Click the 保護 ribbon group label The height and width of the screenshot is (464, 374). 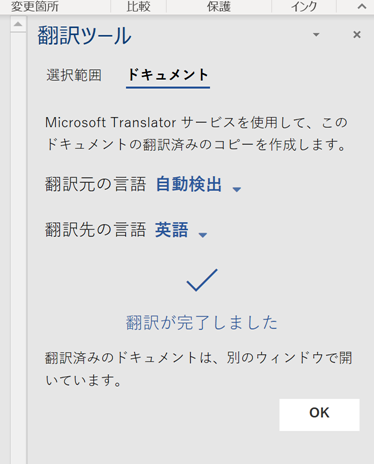click(219, 7)
